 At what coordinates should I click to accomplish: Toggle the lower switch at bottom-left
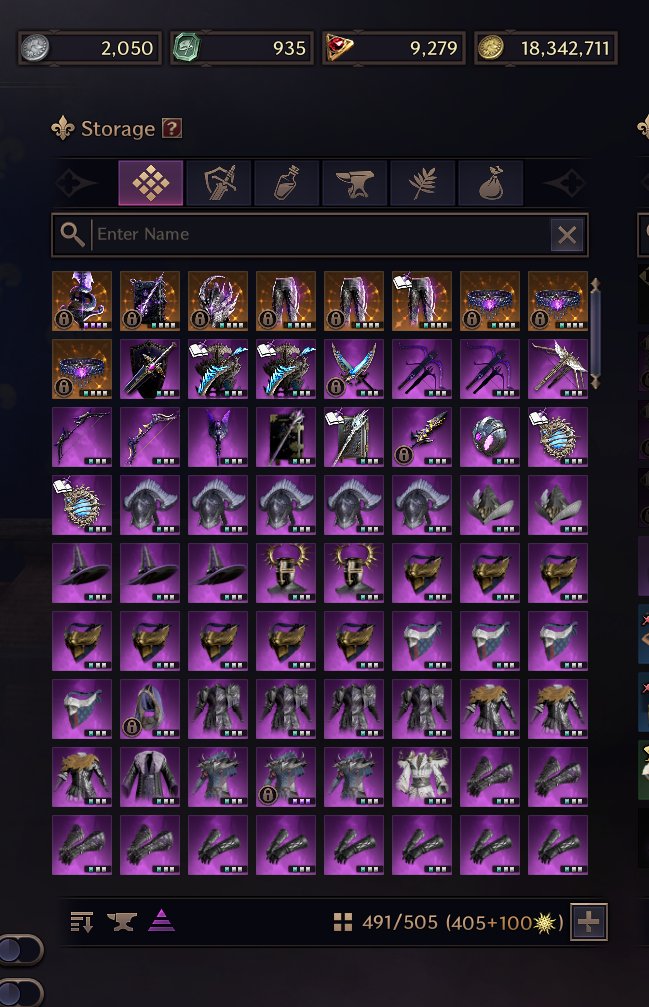tap(19, 993)
